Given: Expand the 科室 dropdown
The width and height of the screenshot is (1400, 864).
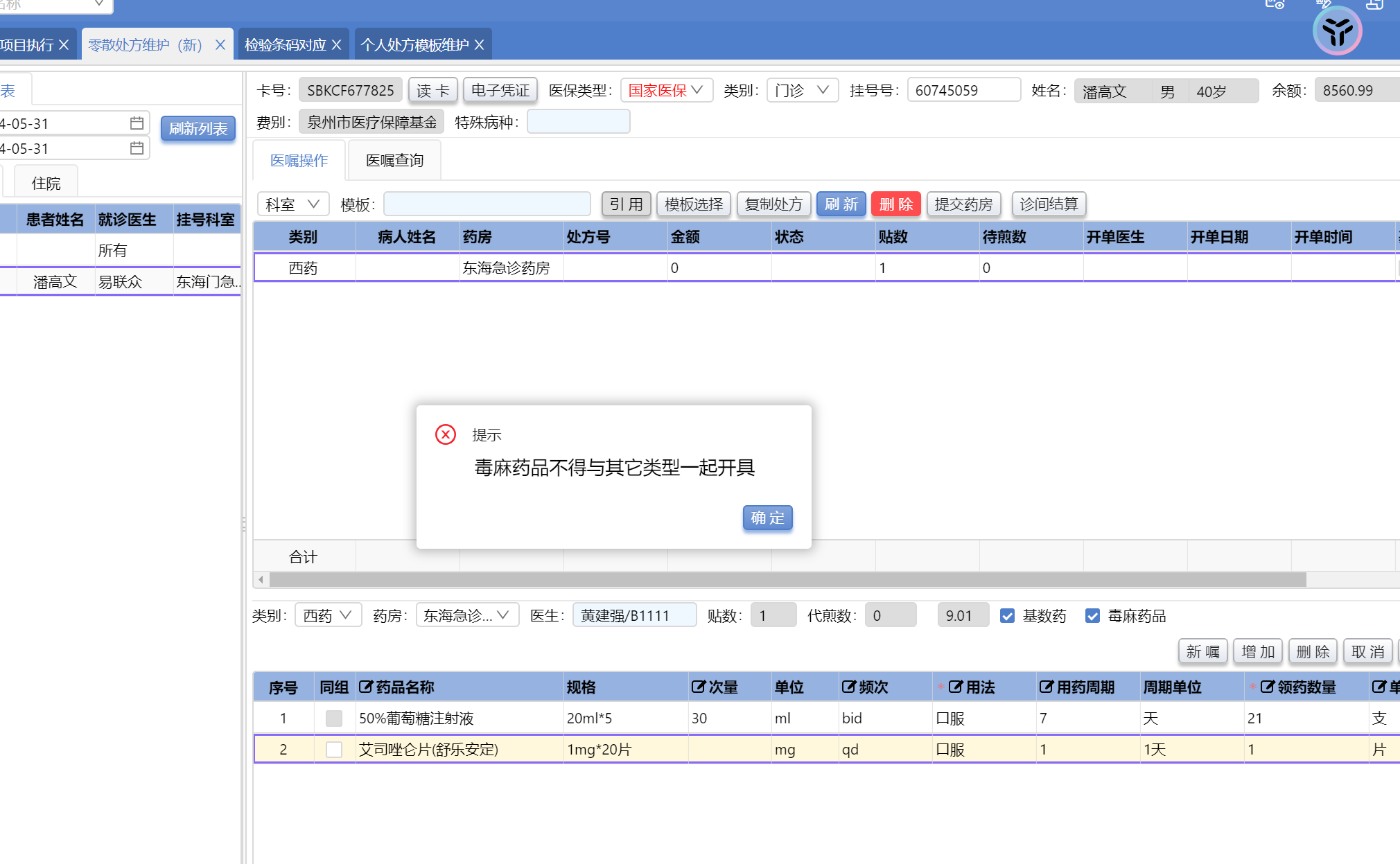Looking at the screenshot, I should (292, 204).
